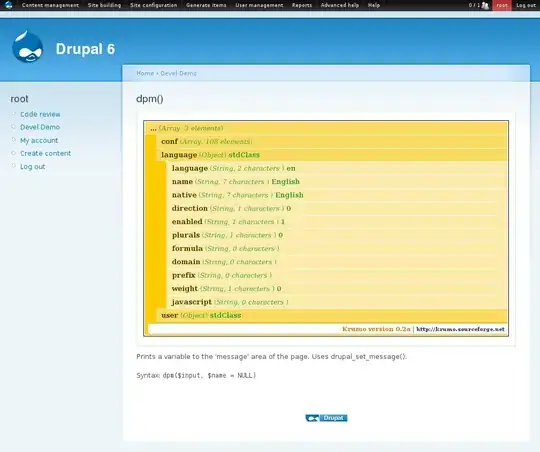This screenshot has width=540, height=452.
Task: Click the weight string row
Action: (x=337, y=289)
